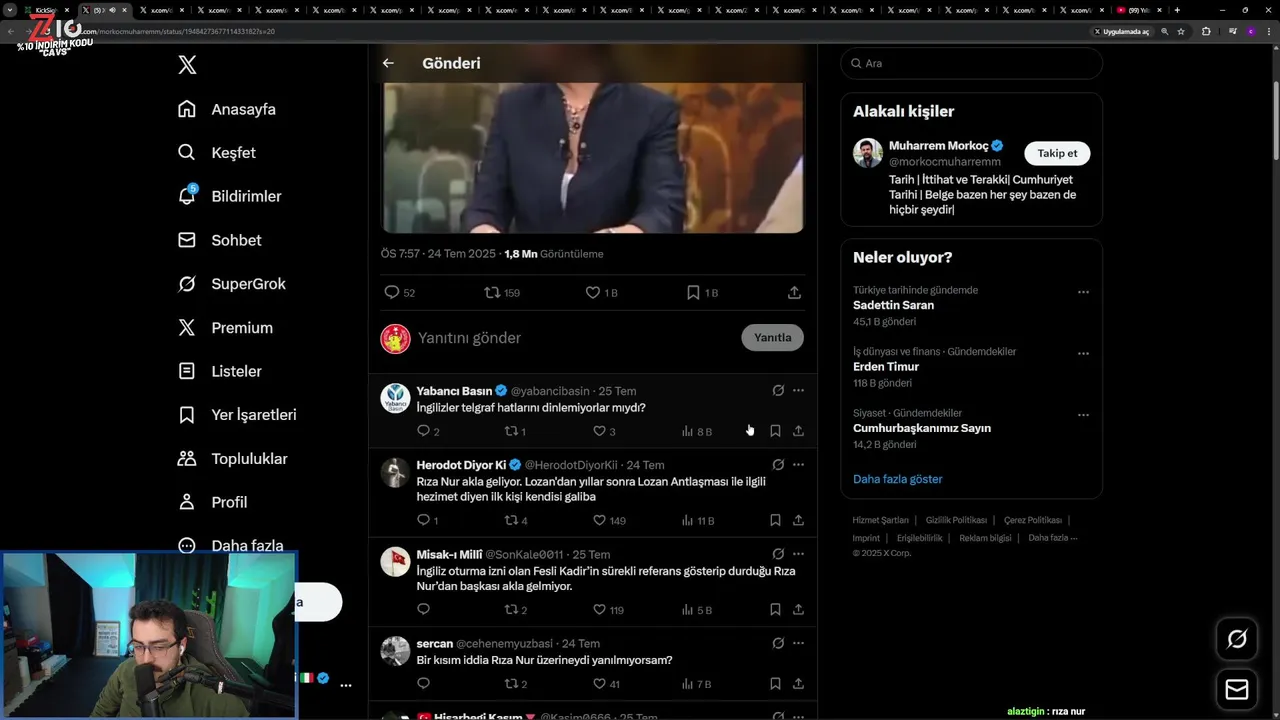Bookmark the main post showing 1 B bookmarks
The height and width of the screenshot is (720, 1280).
(702, 293)
